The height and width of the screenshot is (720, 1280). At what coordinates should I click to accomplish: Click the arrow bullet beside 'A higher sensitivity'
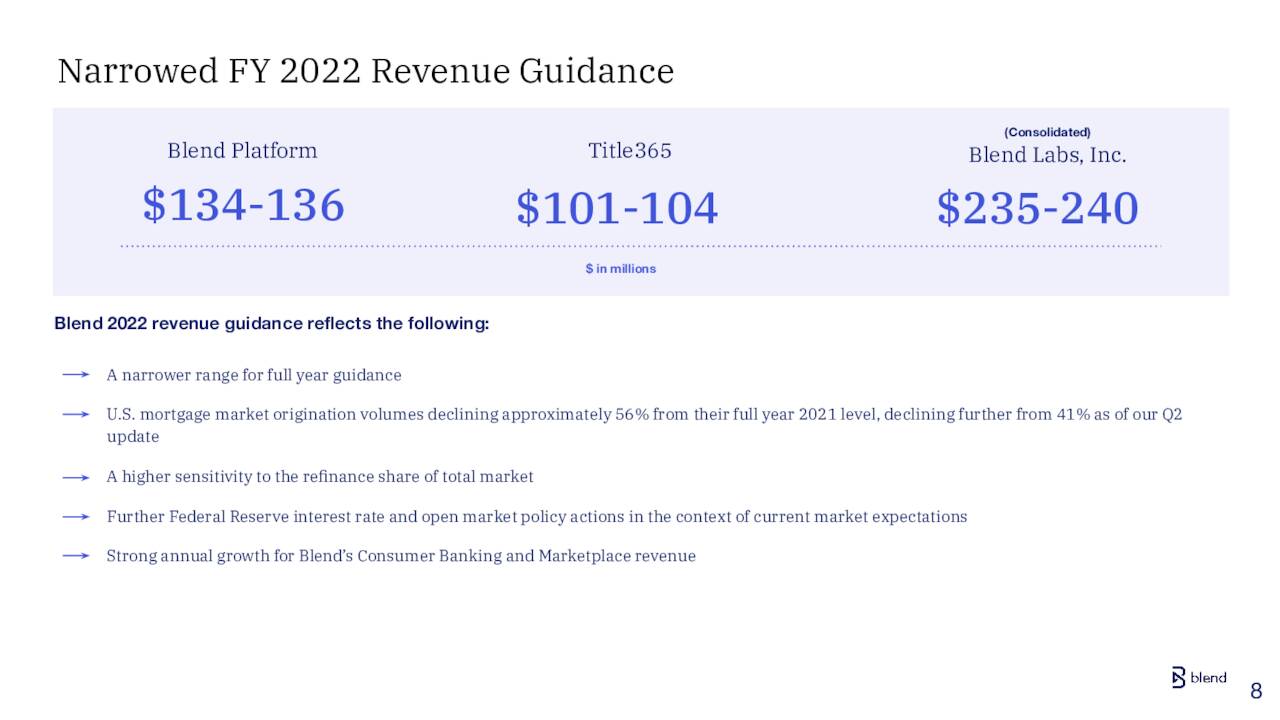coord(76,478)
